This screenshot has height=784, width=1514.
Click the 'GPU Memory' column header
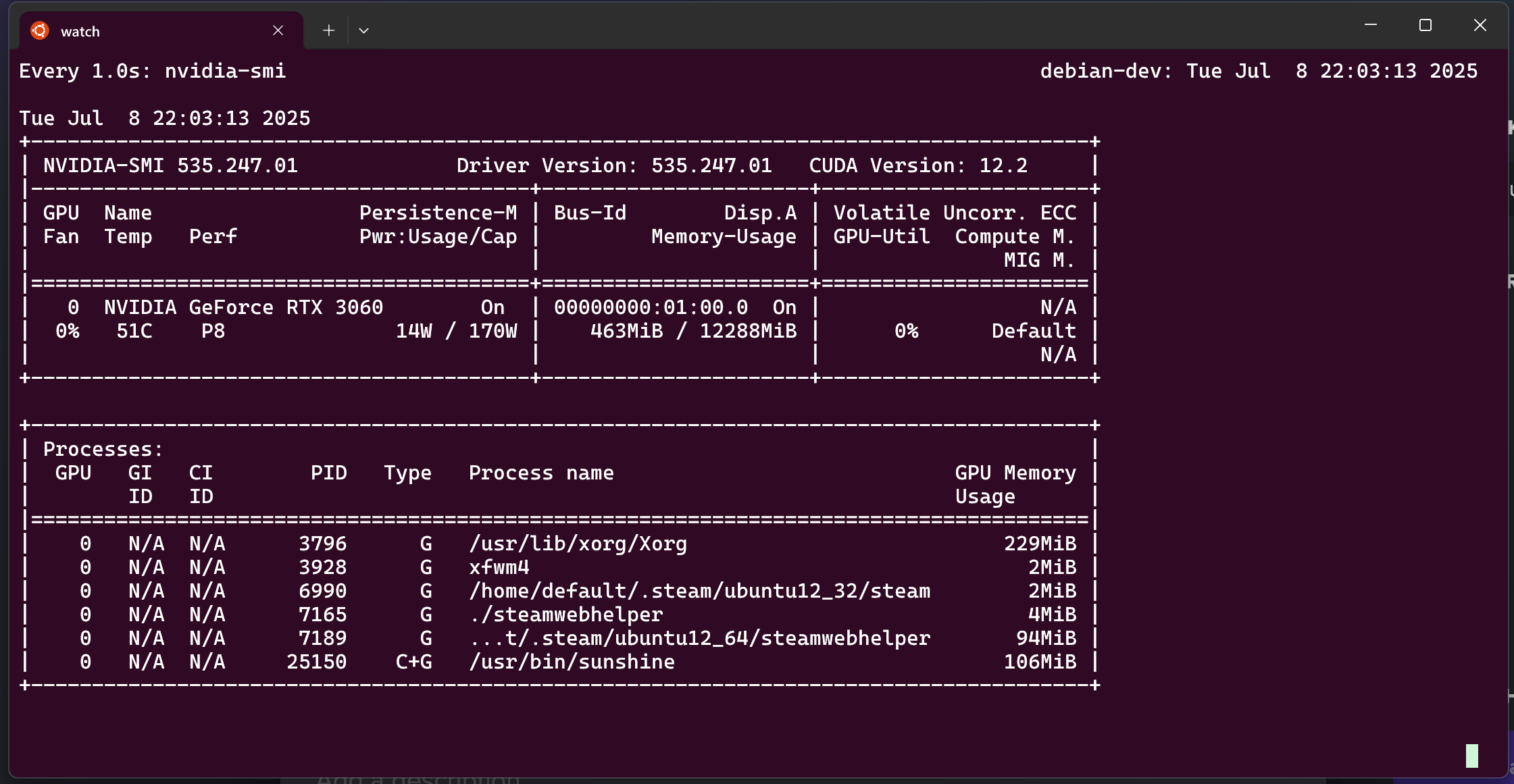(1015, 473)
